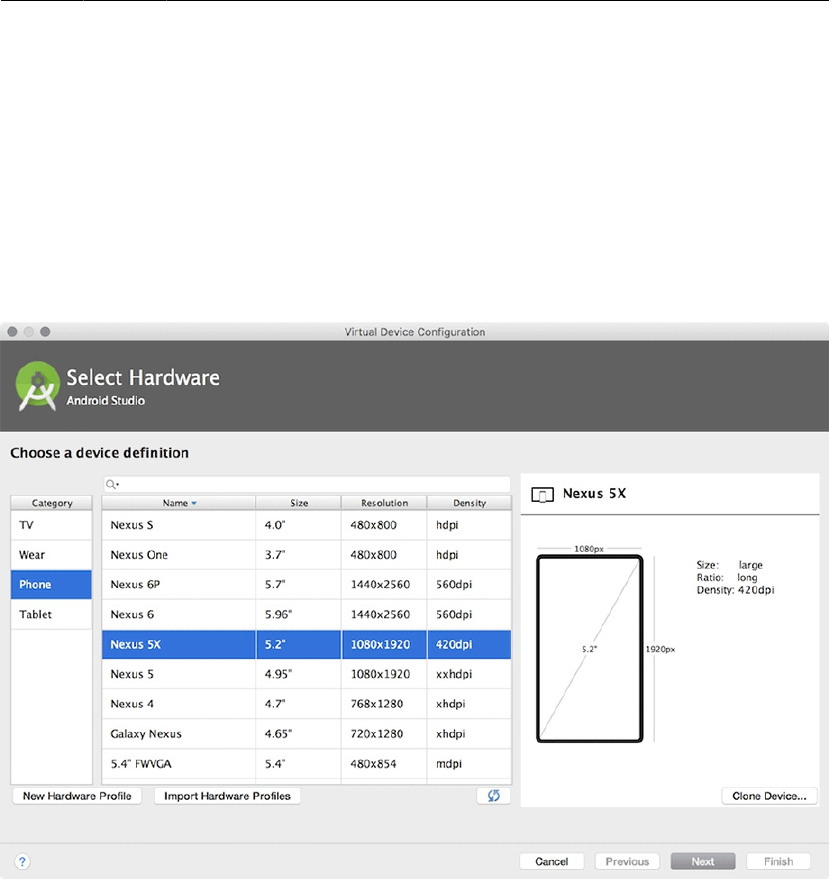Click Import Hardware Profiles button
829x879 pixels.
pyautogui.click(x=227, y=796)
